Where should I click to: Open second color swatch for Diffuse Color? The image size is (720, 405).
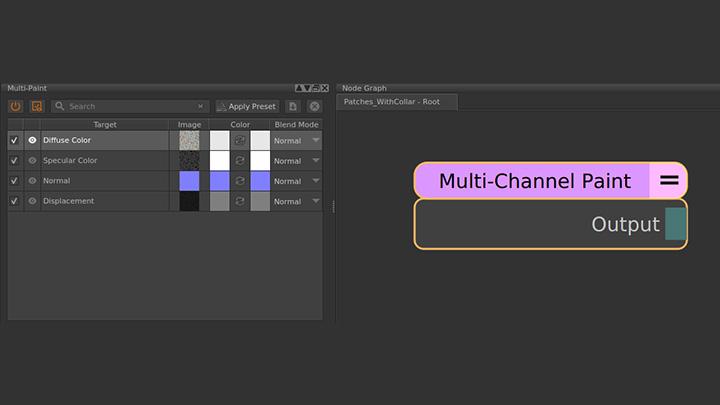click(260, 141)
